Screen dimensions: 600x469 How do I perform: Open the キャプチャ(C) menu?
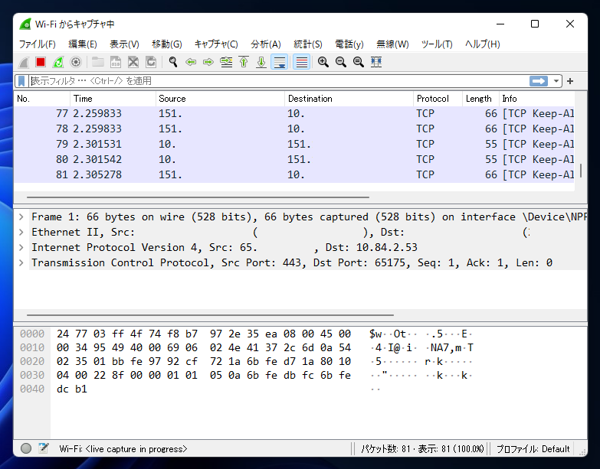(x=216, y=44)
